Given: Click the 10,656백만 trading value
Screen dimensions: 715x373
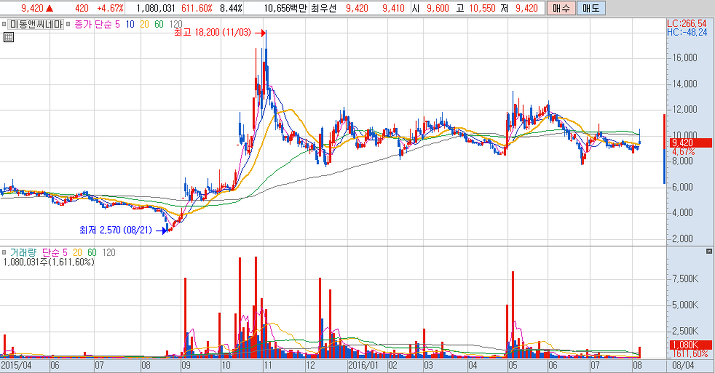Looking at the screenshot, I should click(x=285, y=8).
